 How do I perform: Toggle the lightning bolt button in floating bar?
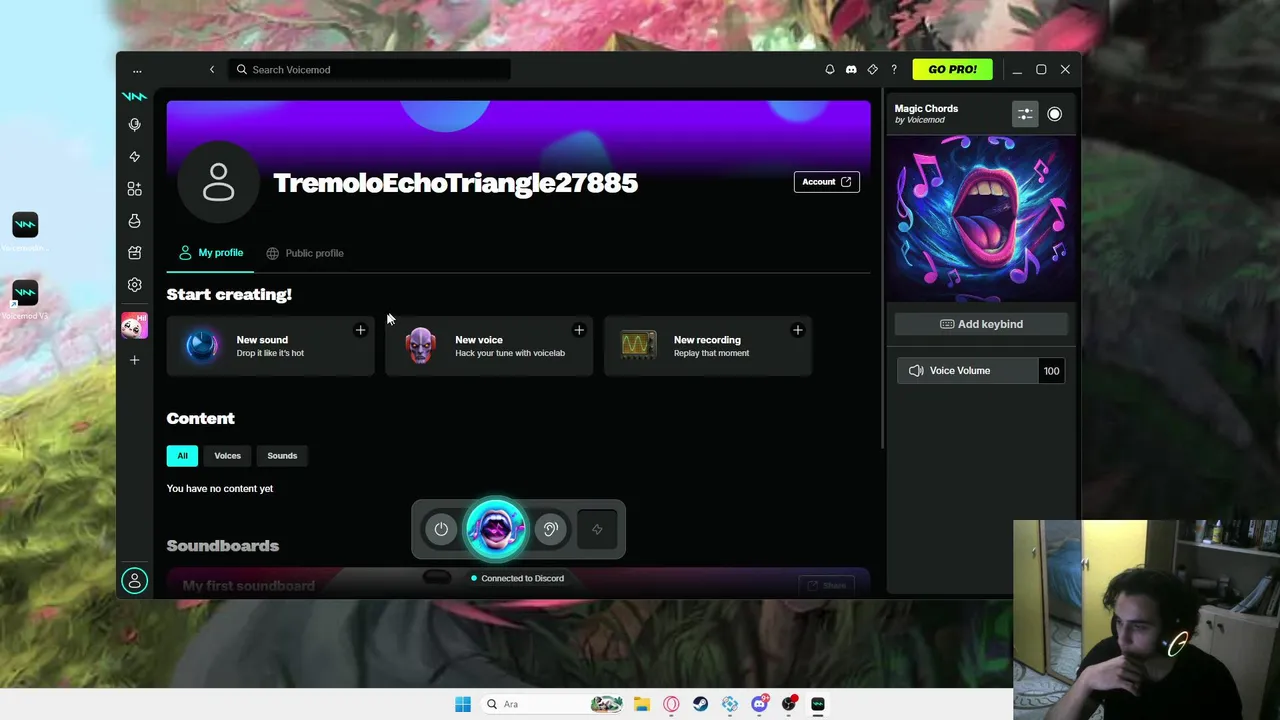point(597,529)
